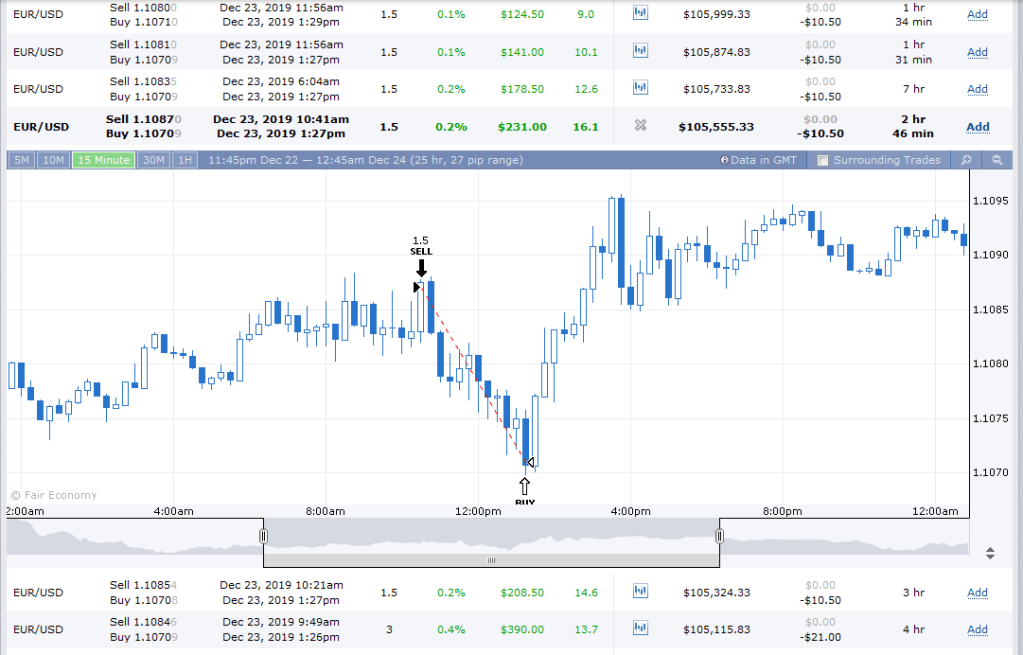The width and height of the screenshot is (1023, 655).
Task: Zoom in on the chart with magnifier
Action: (966, 160)
